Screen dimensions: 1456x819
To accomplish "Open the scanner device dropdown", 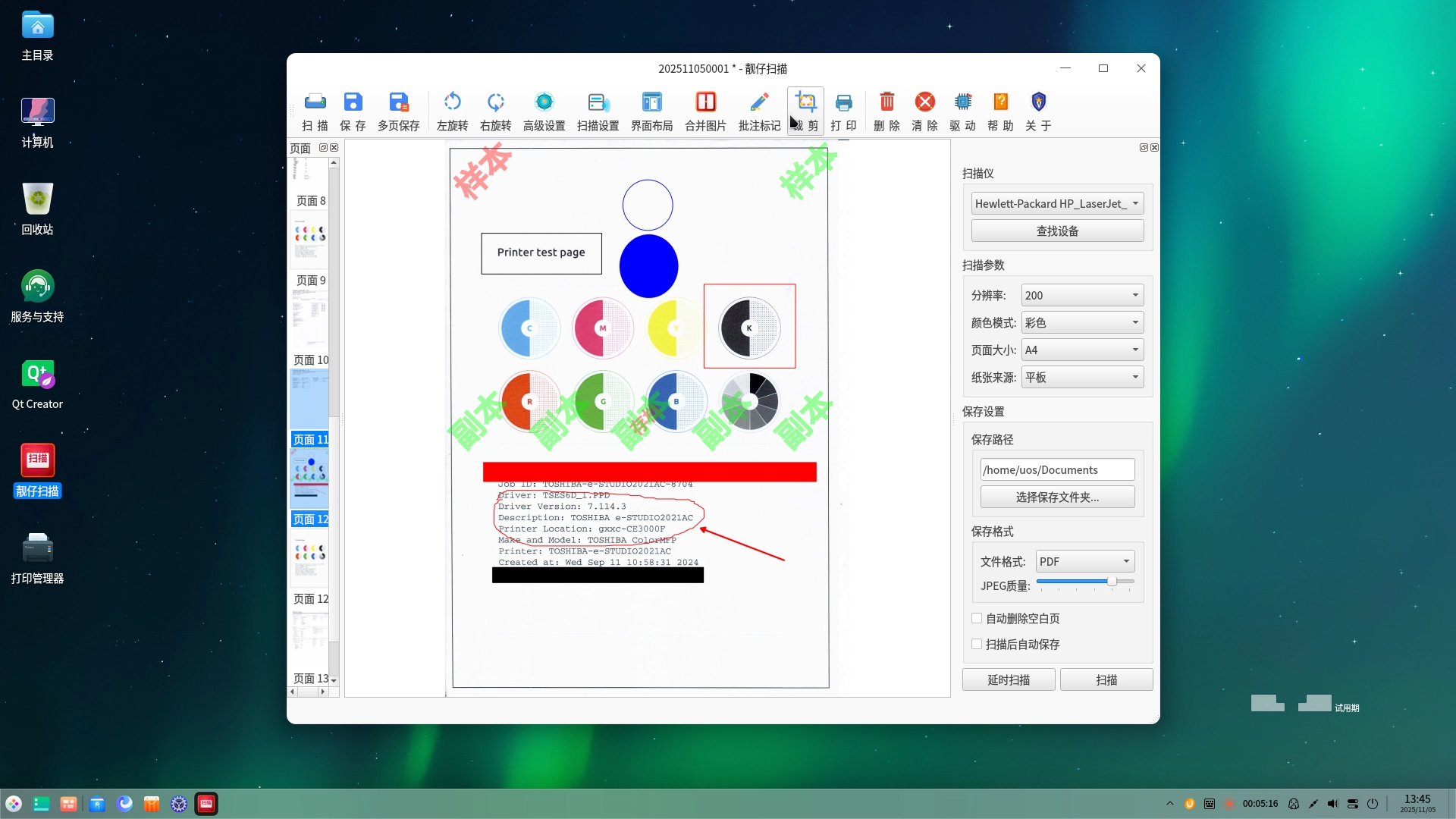I will coord(1057,203).
